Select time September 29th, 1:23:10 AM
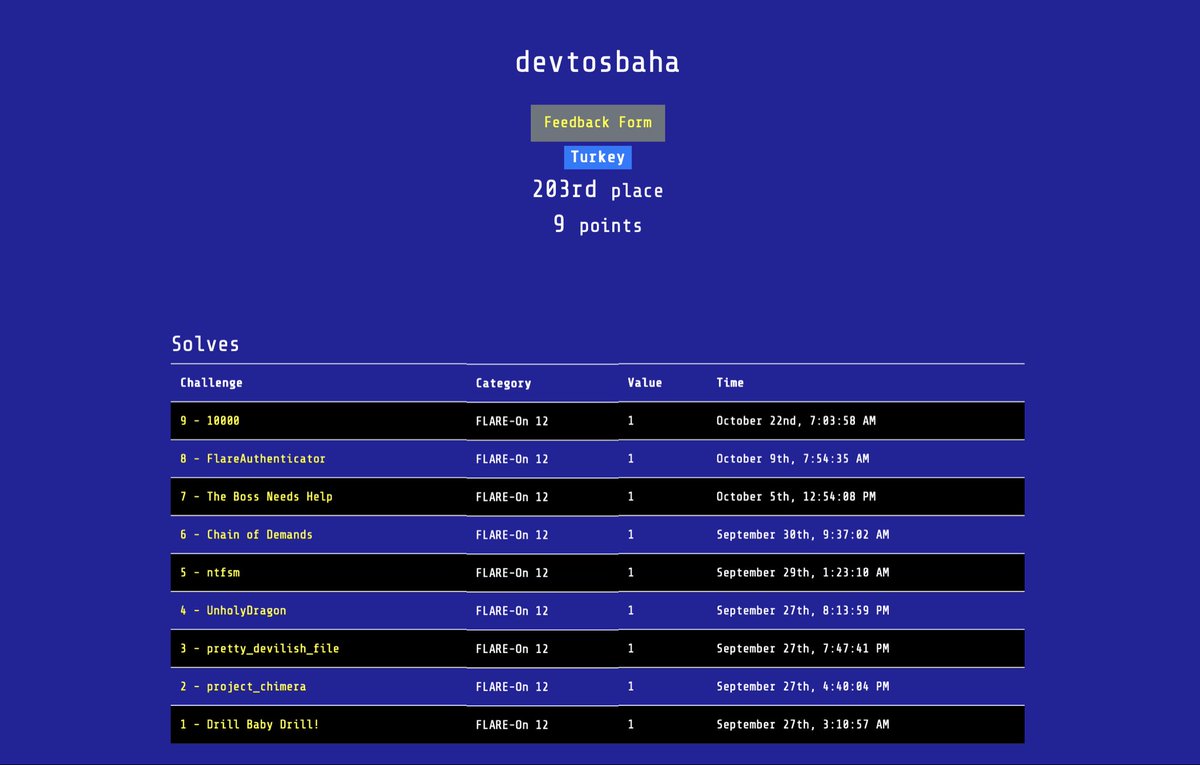 (x=803, y=573)
